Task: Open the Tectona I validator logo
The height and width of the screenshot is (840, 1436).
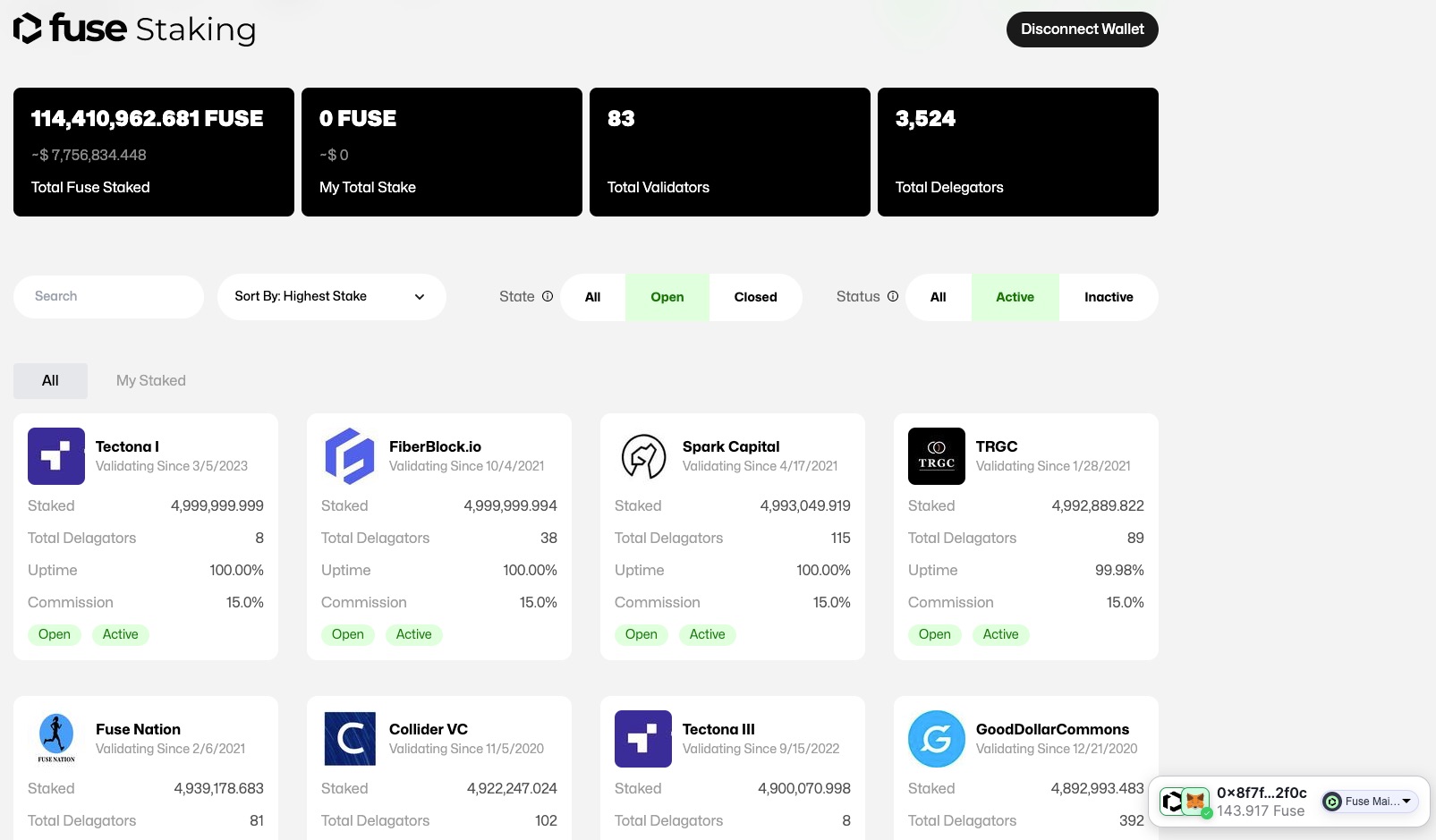Action: point(56,456)
